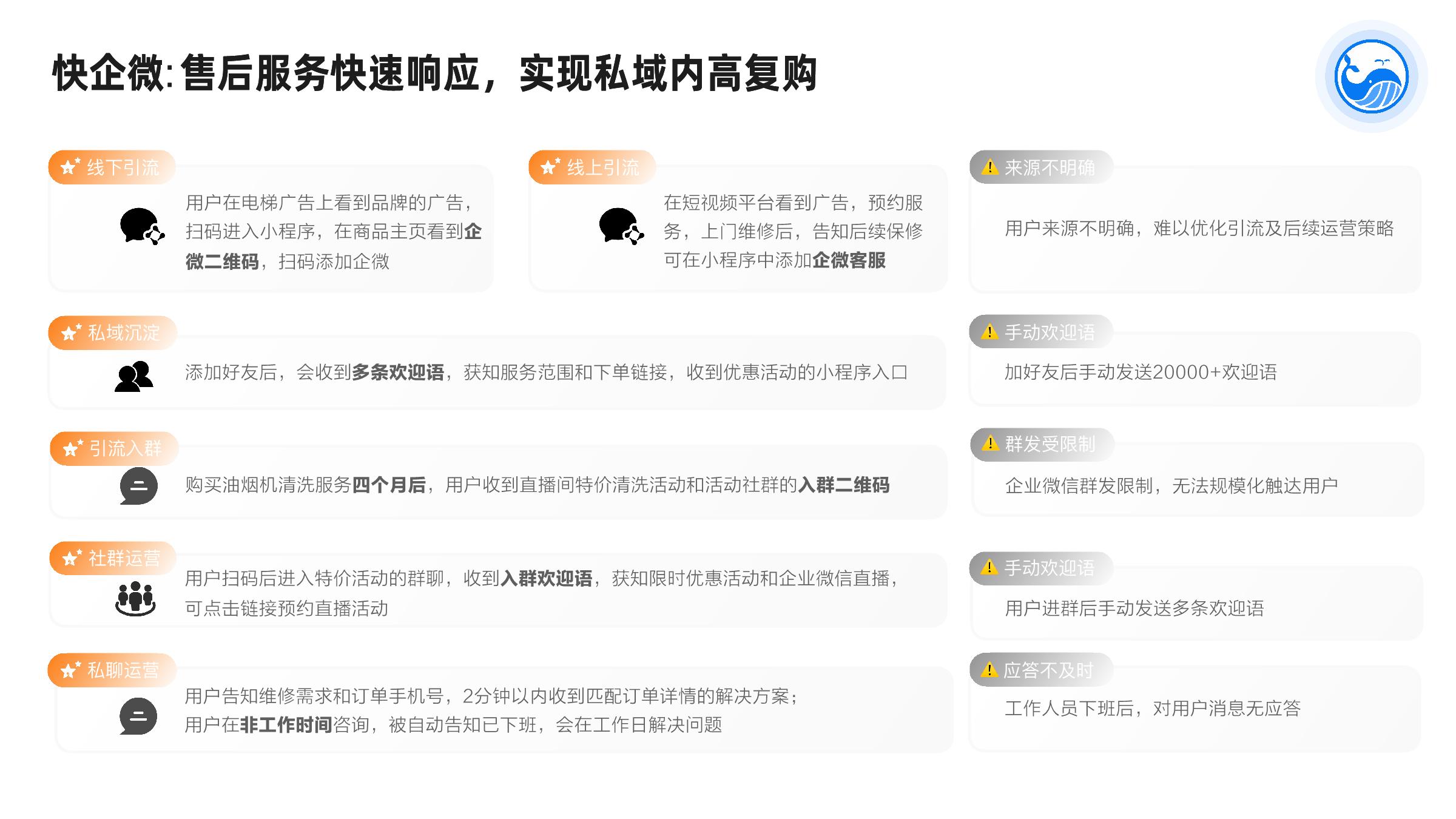Click the star icon on 线下引流 tag

70,166
